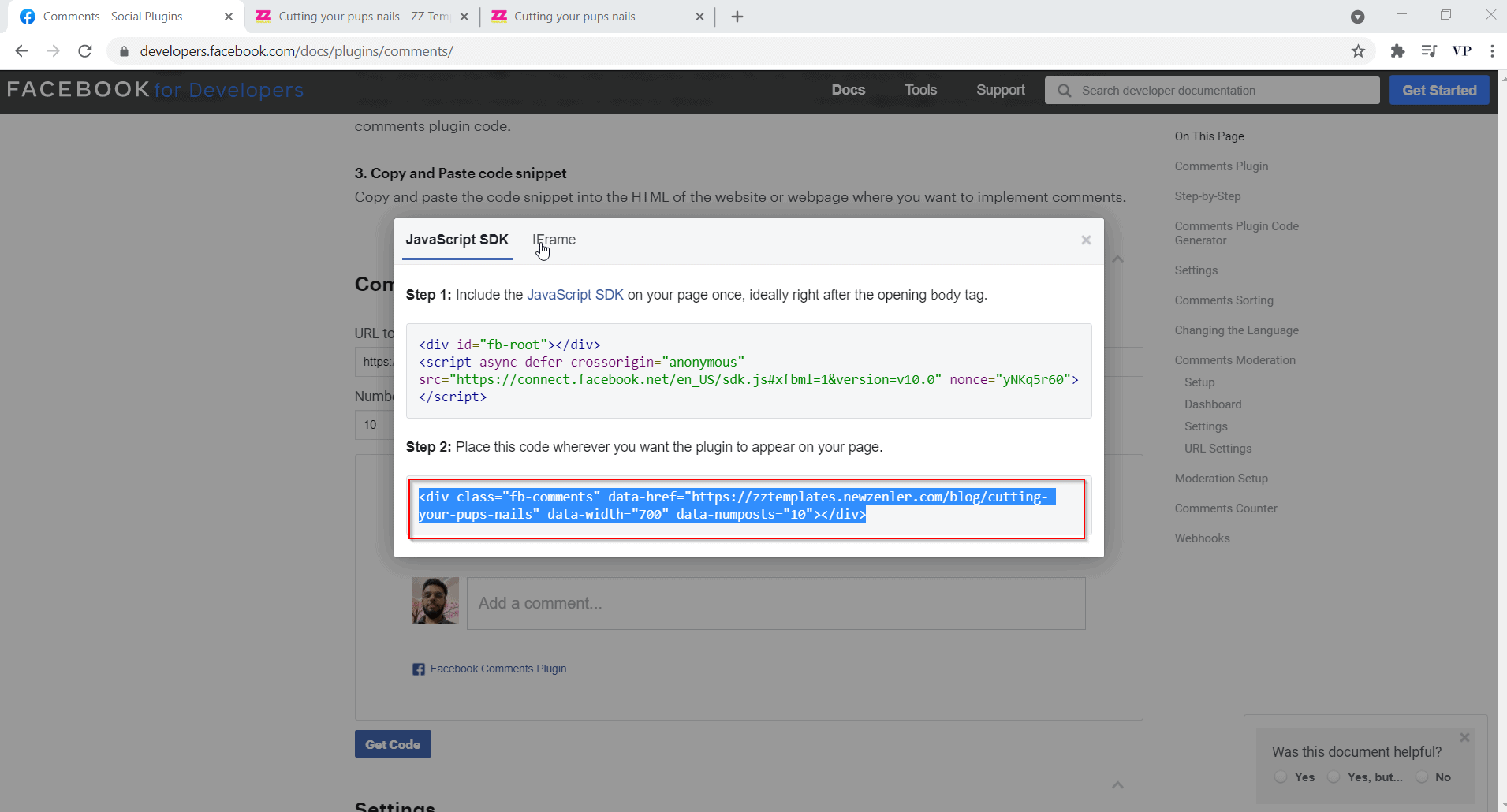1507x812 pixels.
Task: Open Chrome's three-dot menu
Action: [1491, 50]
